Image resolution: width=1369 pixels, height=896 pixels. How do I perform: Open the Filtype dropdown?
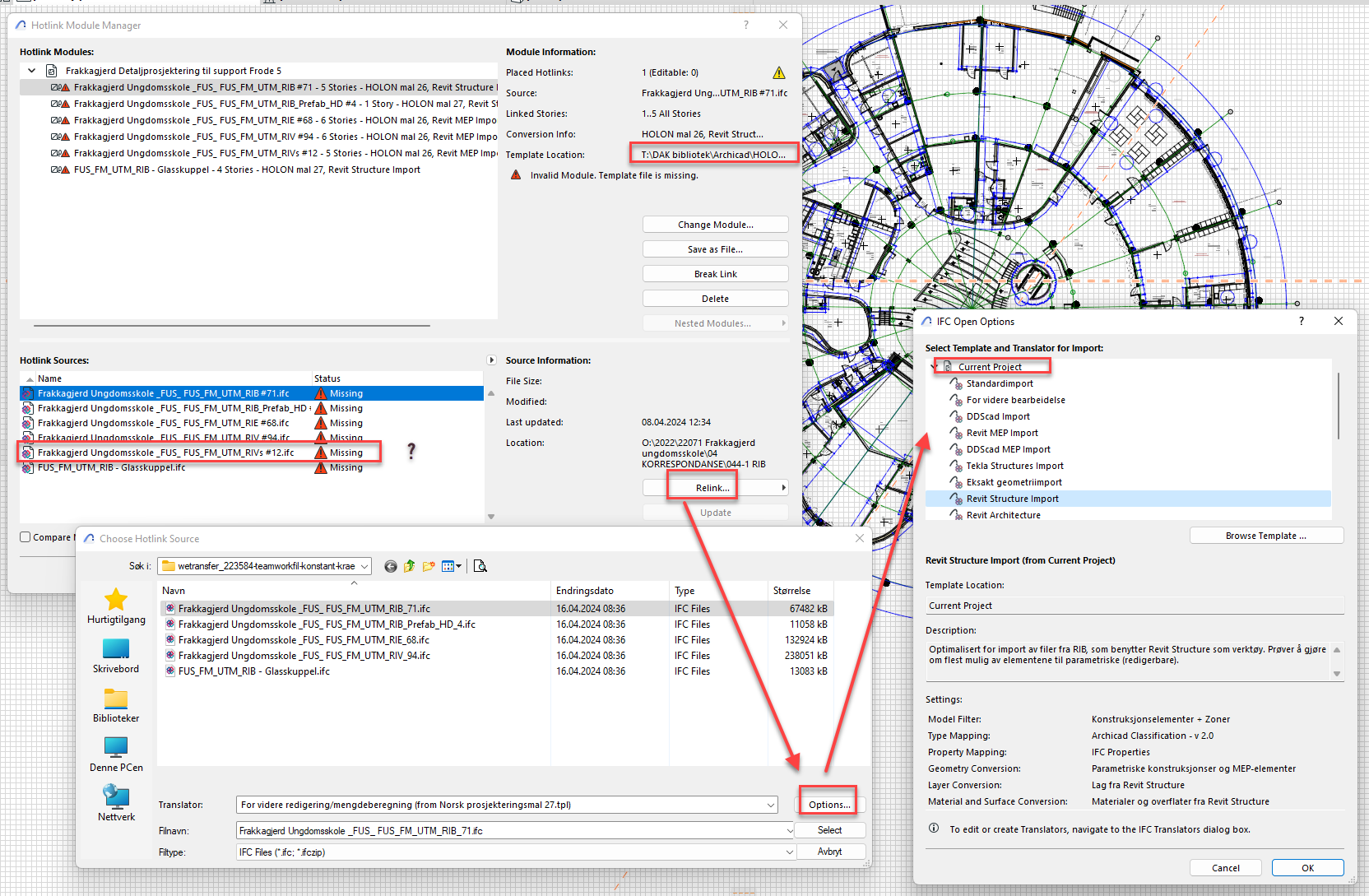point(789,852)
